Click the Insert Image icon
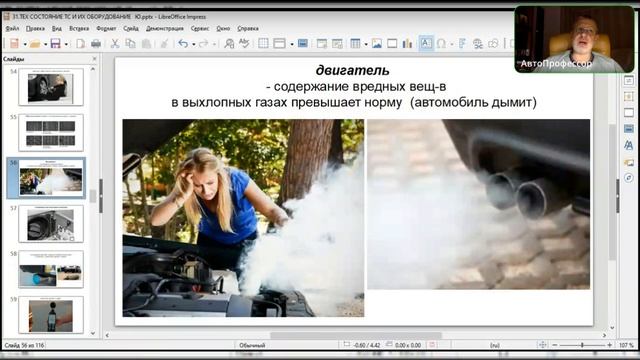Image resolution: width=640 pixels, height=360 pixels. coord(376,43)
